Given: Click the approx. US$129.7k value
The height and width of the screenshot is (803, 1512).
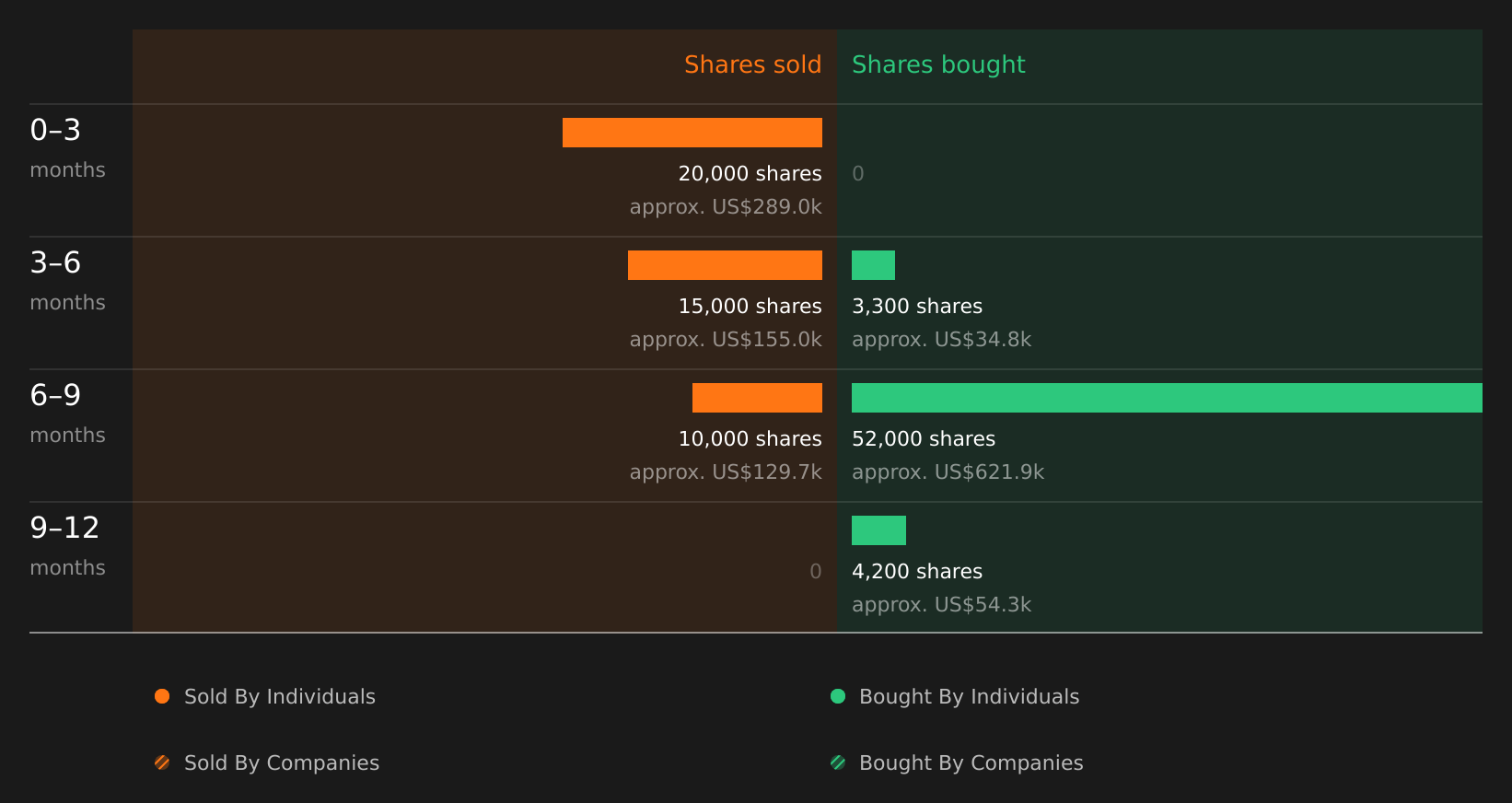Looking at the screenshot, I should point(726,472).
